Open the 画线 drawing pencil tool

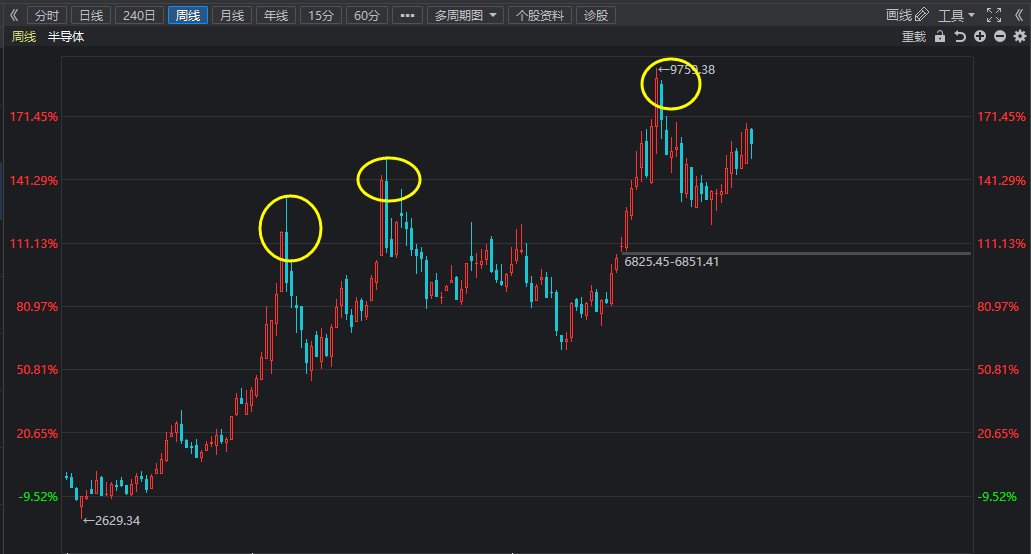(x=907, y=15)
